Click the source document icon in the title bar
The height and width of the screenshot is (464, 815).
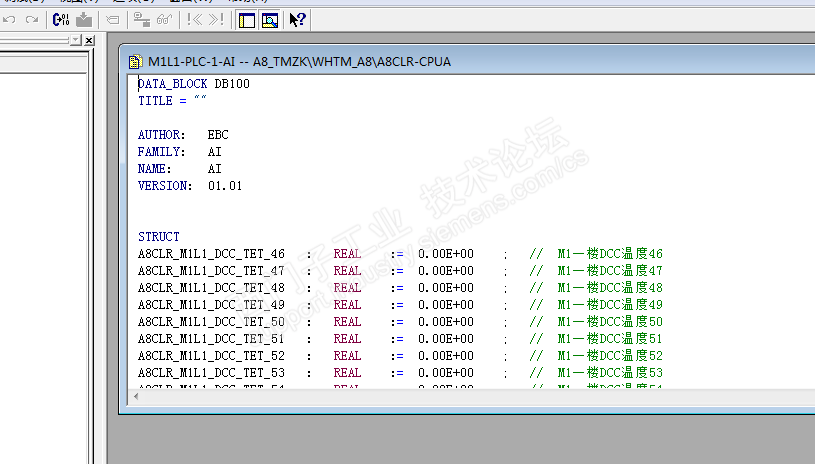(135, 62)
